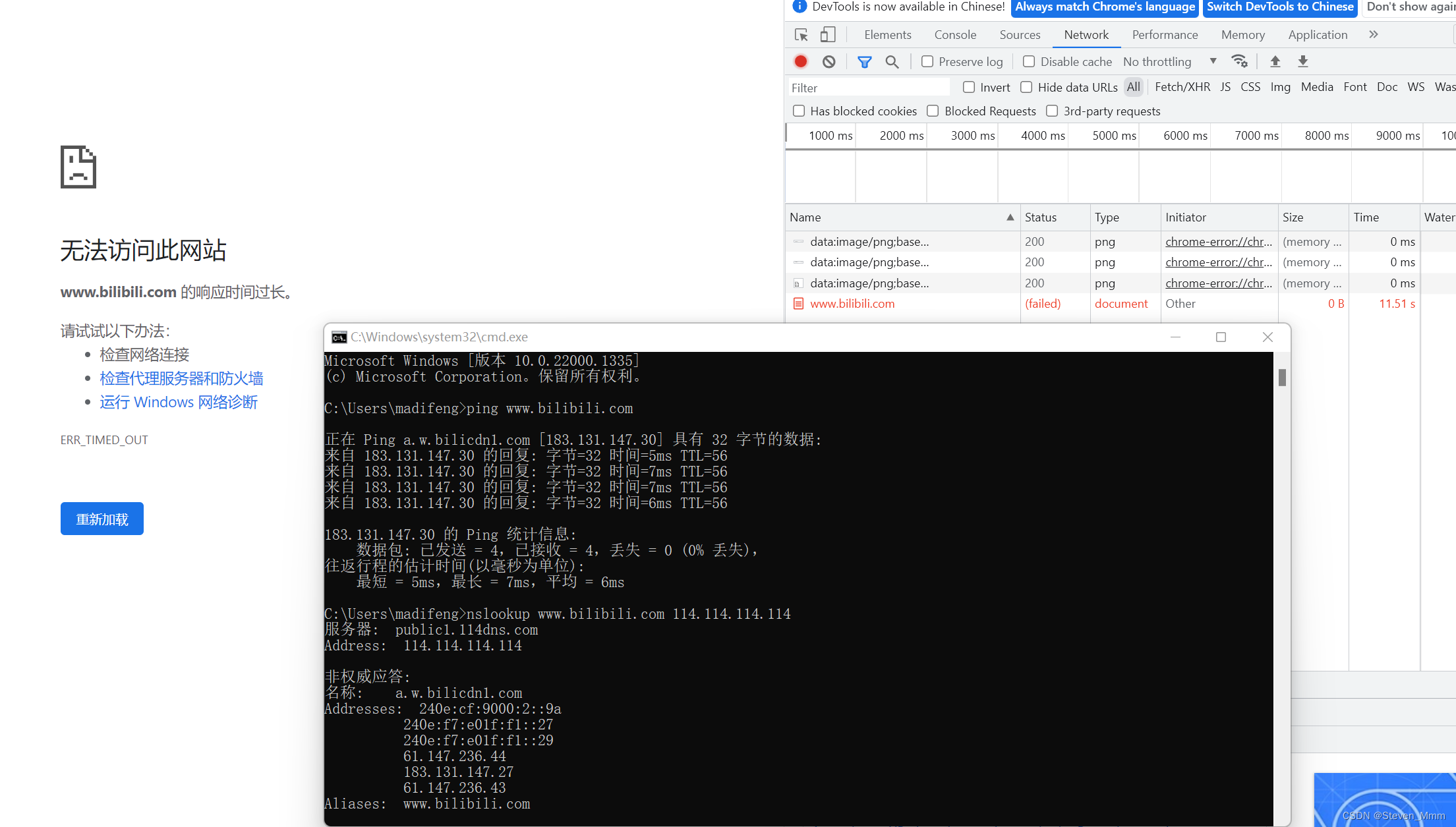The width and height of the screenshot is (1456, 827).
Task: Expand the DevTools more tabs chevron
Action: tap(1374, 34)
